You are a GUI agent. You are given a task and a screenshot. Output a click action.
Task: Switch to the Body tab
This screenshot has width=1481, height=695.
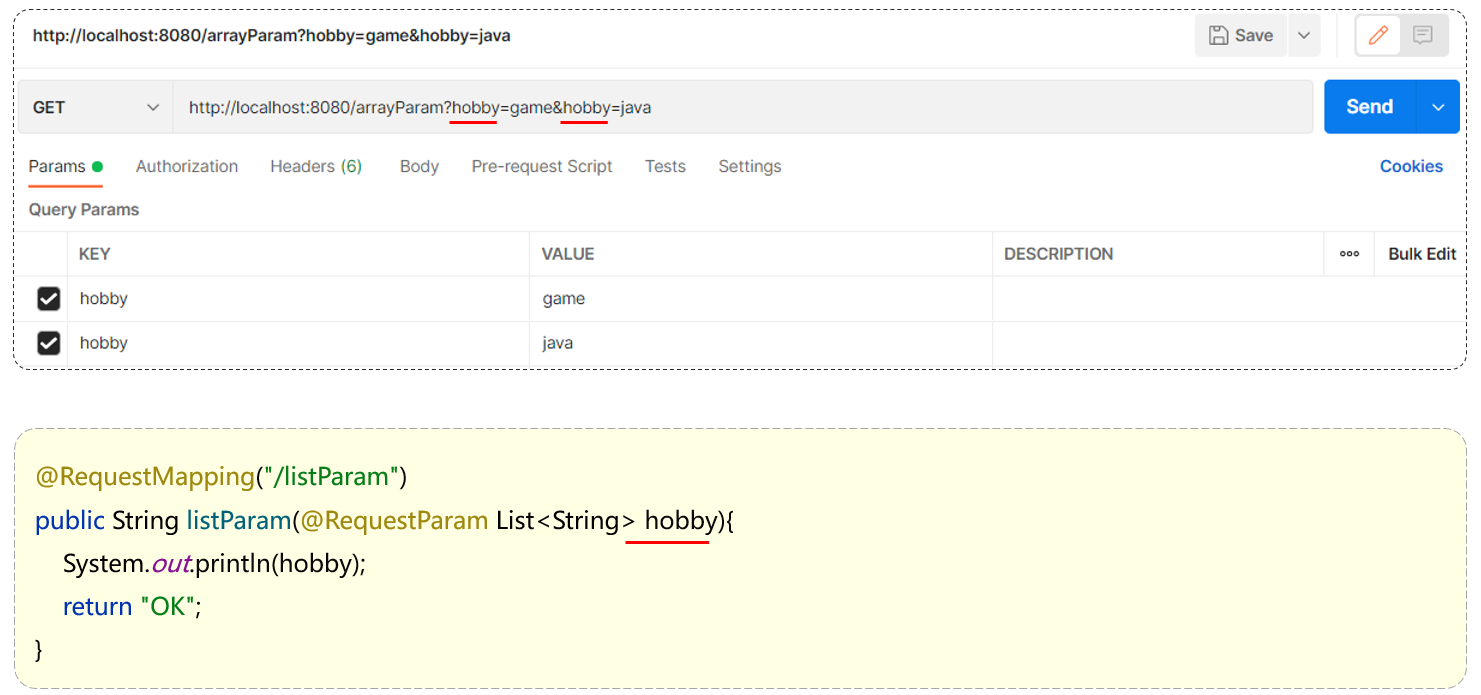coord(419,167)
